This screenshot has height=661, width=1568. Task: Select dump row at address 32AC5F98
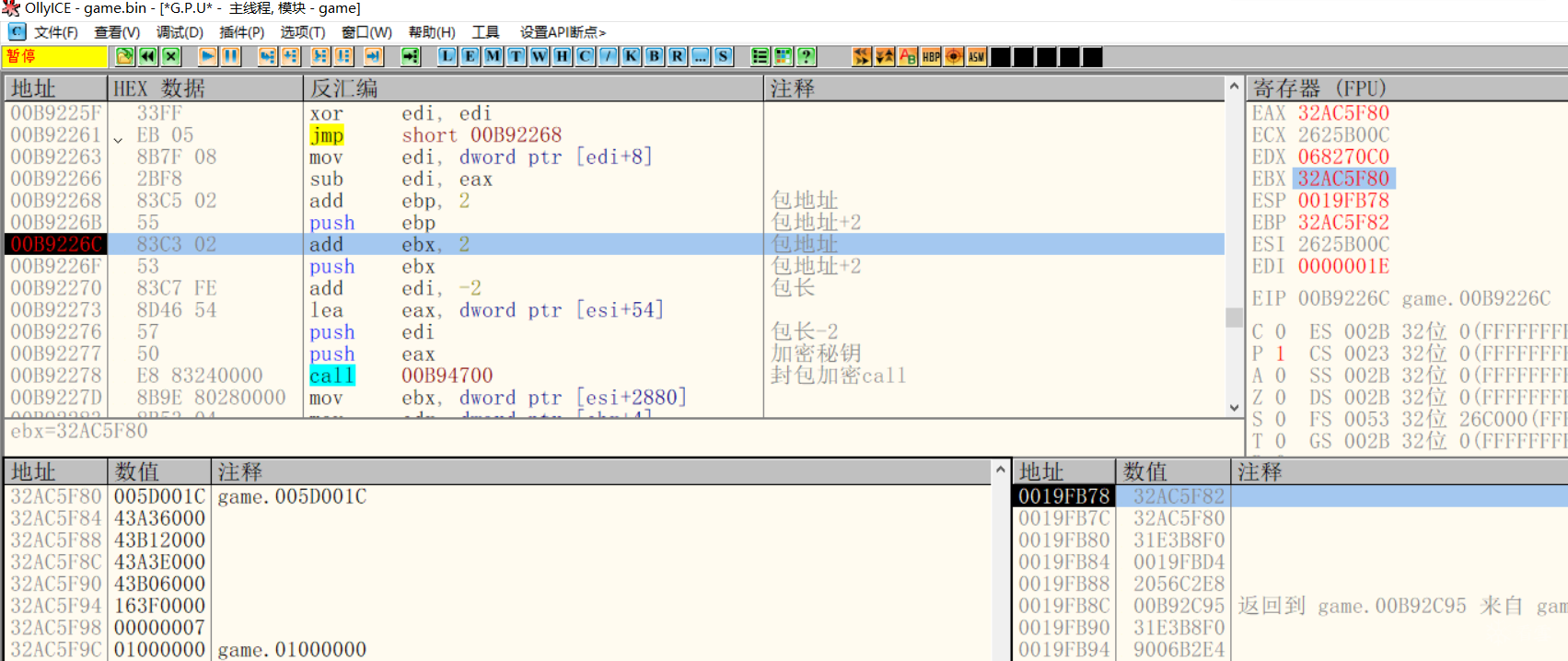point(498,628)
